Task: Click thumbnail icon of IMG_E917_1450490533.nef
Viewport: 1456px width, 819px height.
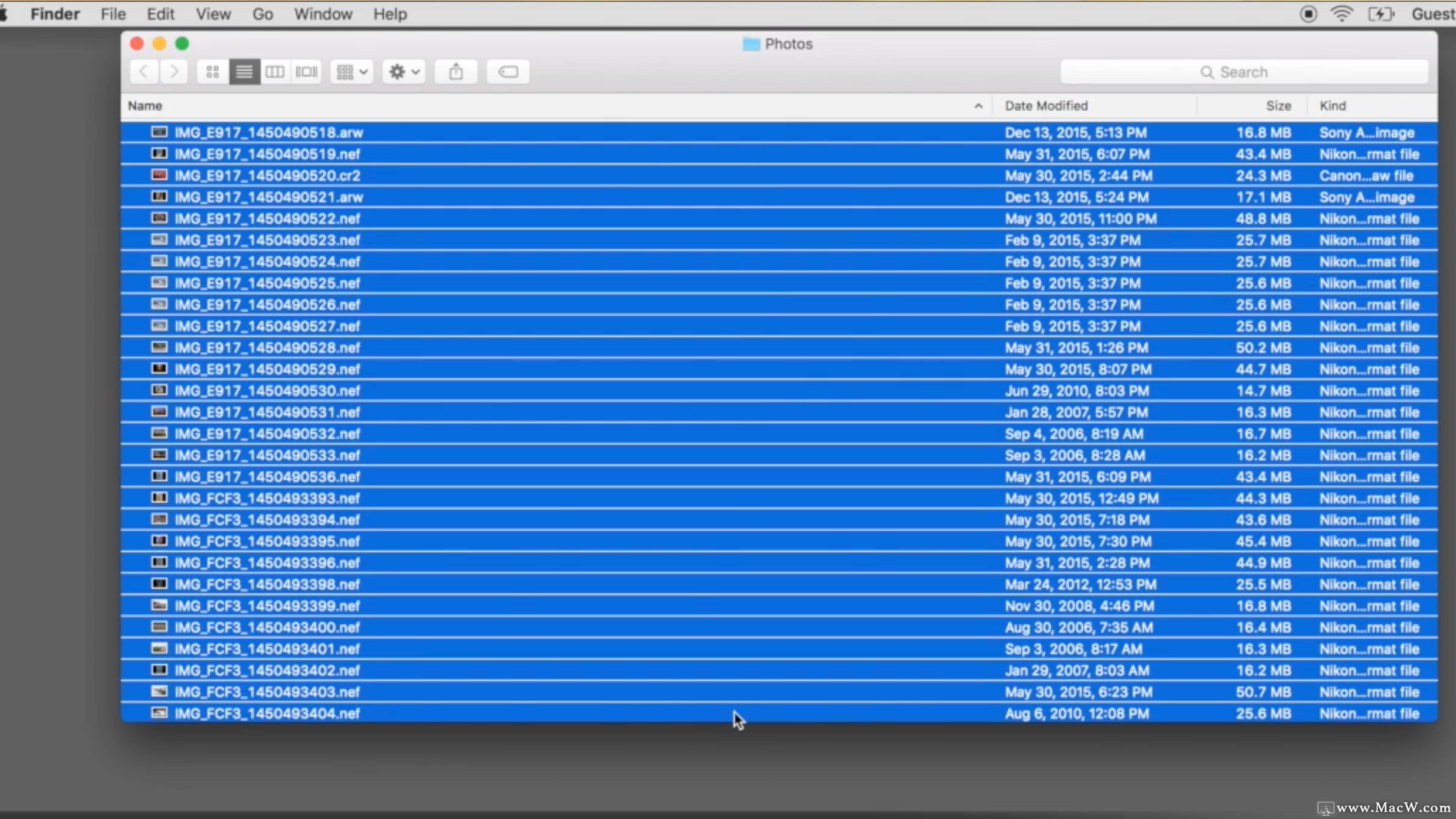Action: coord(159,455)
